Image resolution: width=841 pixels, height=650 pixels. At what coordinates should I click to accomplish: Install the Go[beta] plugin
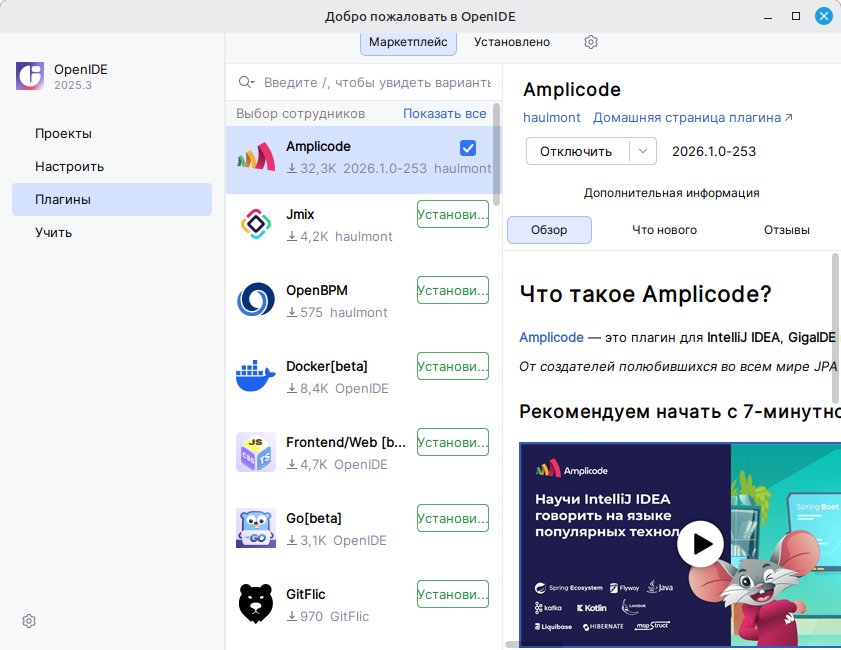click(x=453, y=519)
